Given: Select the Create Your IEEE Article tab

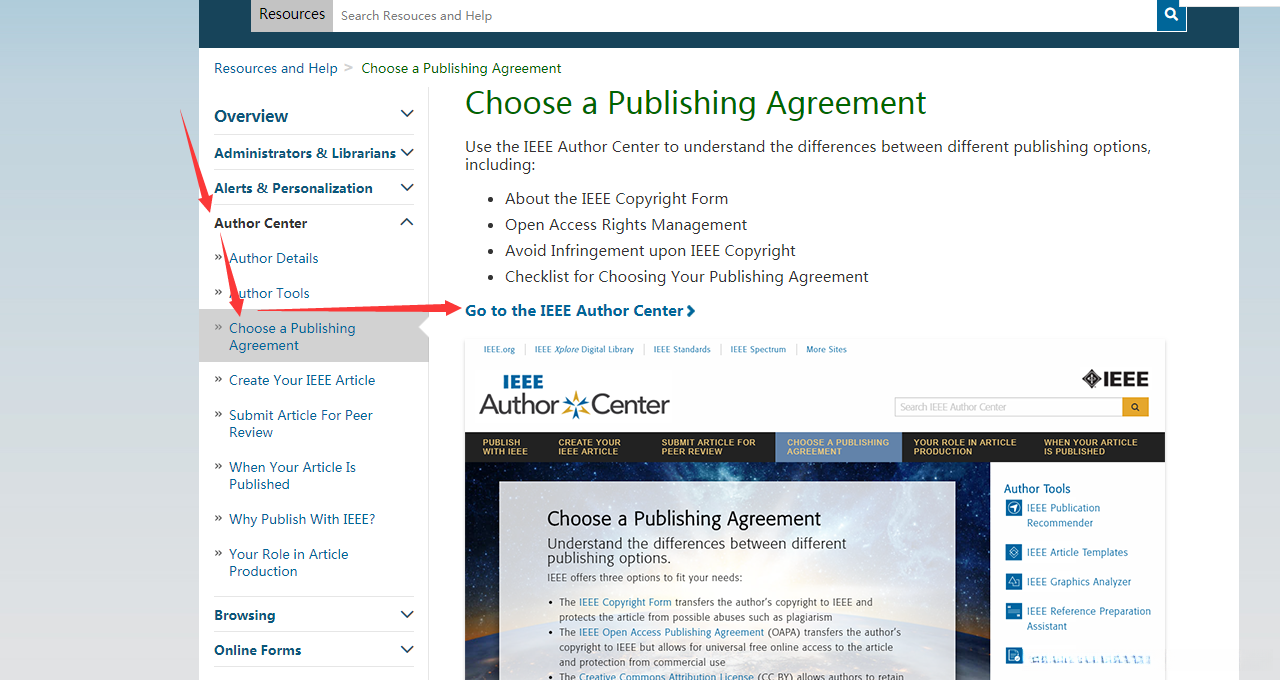Looking at the screenshot, I should 590,447.
